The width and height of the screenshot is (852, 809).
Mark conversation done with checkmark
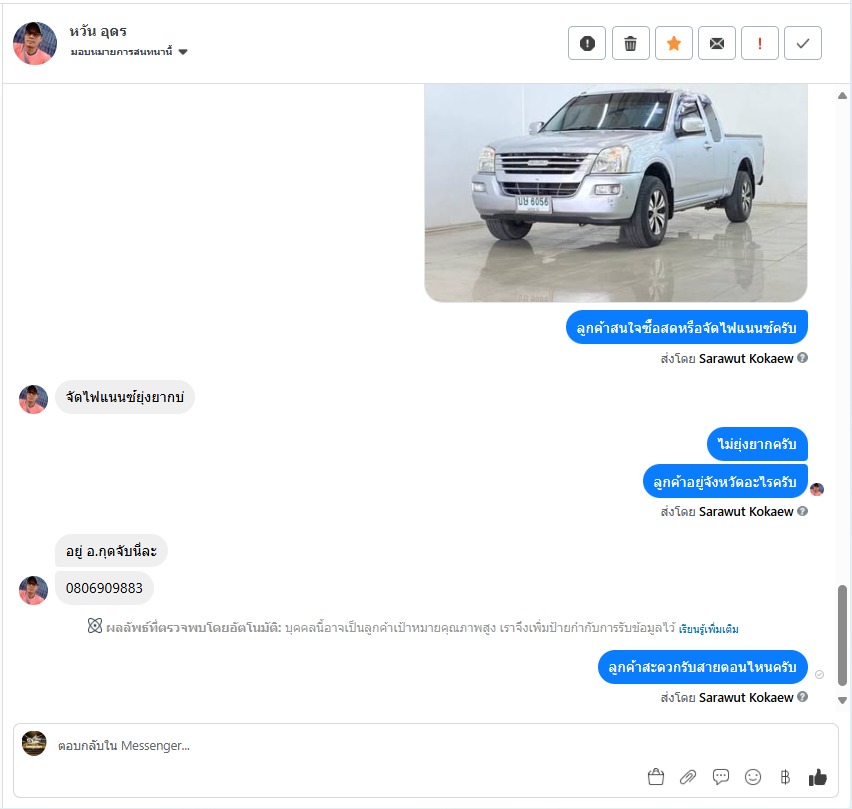(803, 43)
